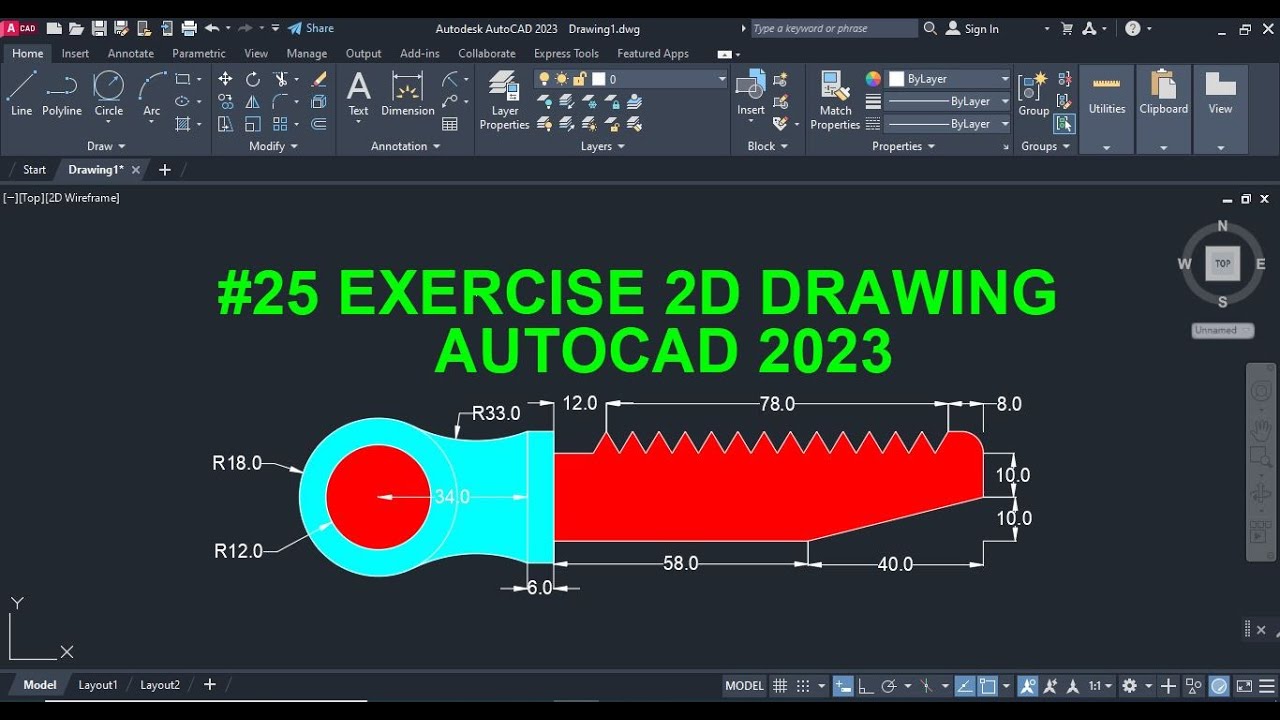Switch to the Parametric tab
This screenshot has height=720, width=1280.
199,54
